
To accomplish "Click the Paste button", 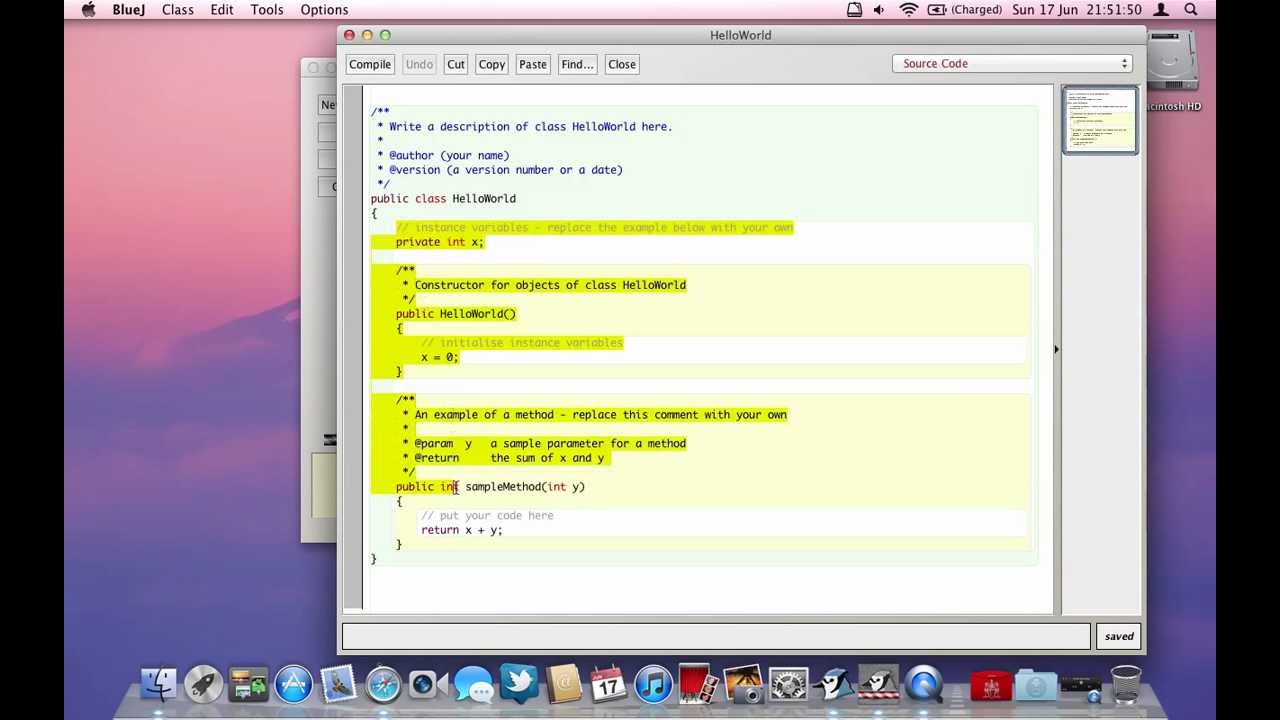I will [533, 64].
